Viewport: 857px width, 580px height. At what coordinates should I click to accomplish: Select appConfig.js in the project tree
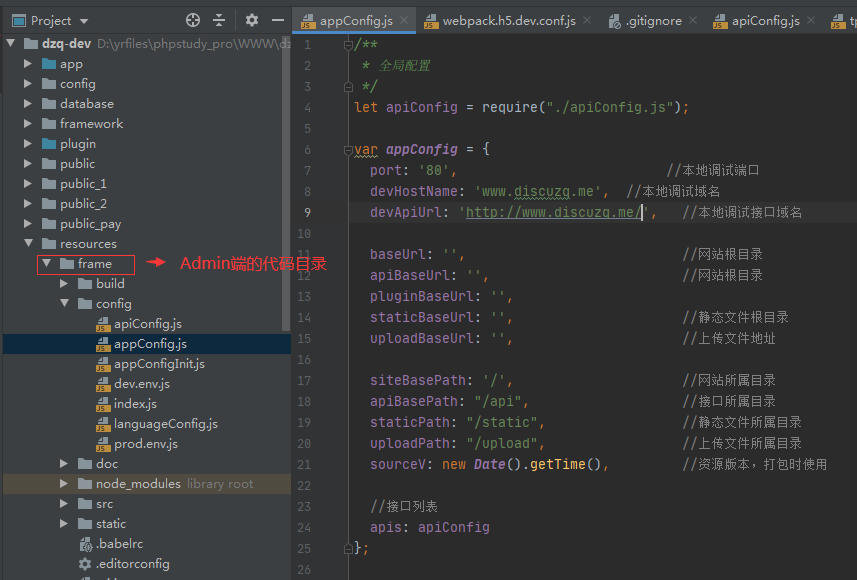150,344
